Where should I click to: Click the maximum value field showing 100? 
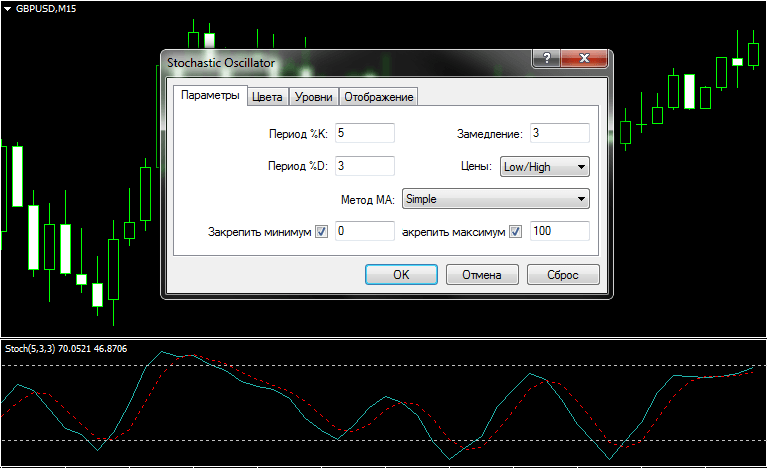pyautogui.click(x=558, y=231)
